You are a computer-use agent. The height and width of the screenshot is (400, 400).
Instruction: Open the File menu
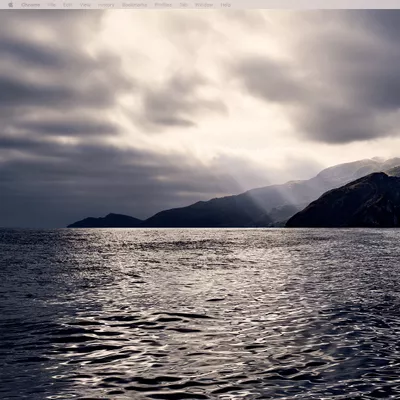click(51, 5)
